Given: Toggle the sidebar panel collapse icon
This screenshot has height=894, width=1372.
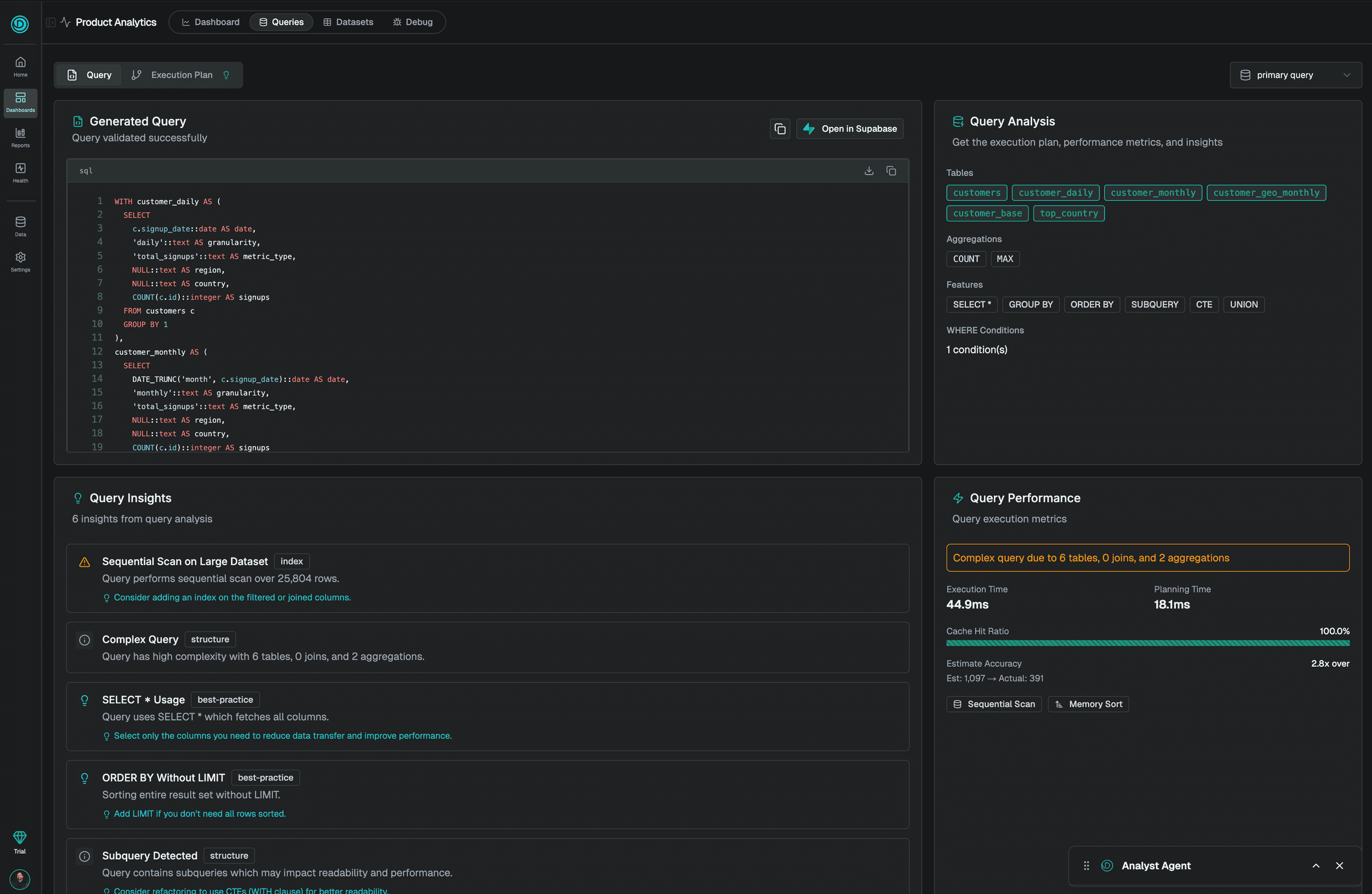Looking at the screenshot, I should (51, 22).
